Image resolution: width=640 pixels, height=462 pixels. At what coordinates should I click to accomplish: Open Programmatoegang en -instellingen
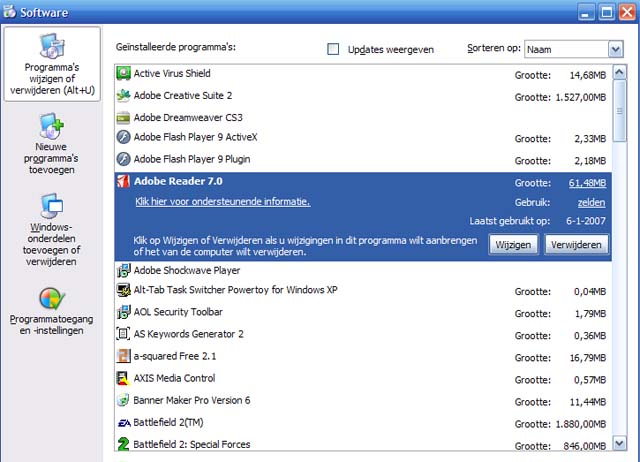pyautogui.click(x=51, y=311)
